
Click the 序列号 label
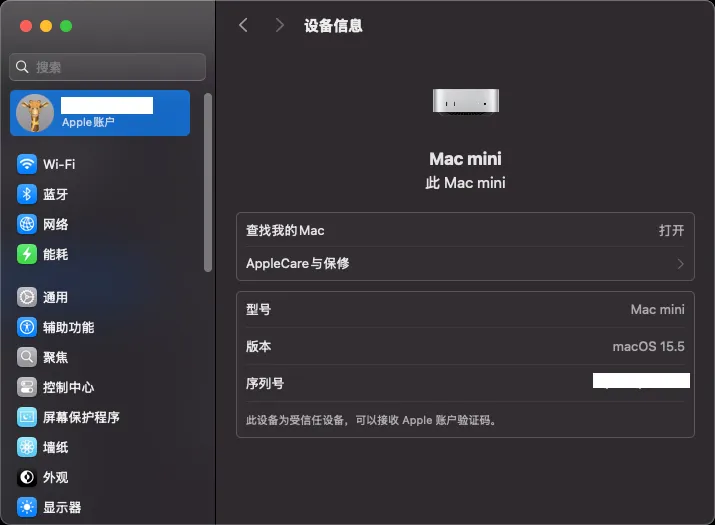coord(265,384)
